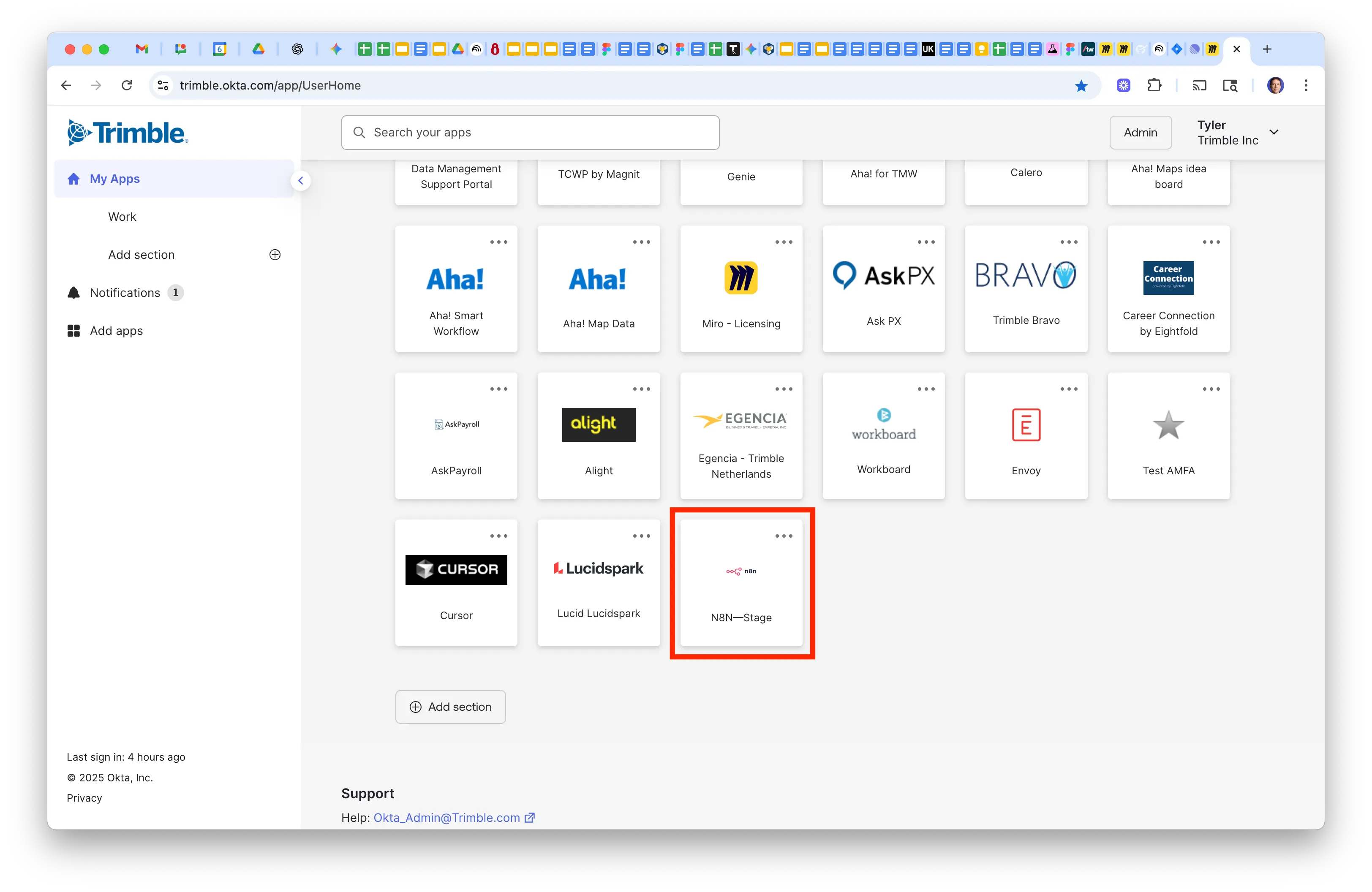Image resolution: width=1372 pixels, height=892 pixels.
Task: Click the Trimble logo
Action: pos(128,133)
